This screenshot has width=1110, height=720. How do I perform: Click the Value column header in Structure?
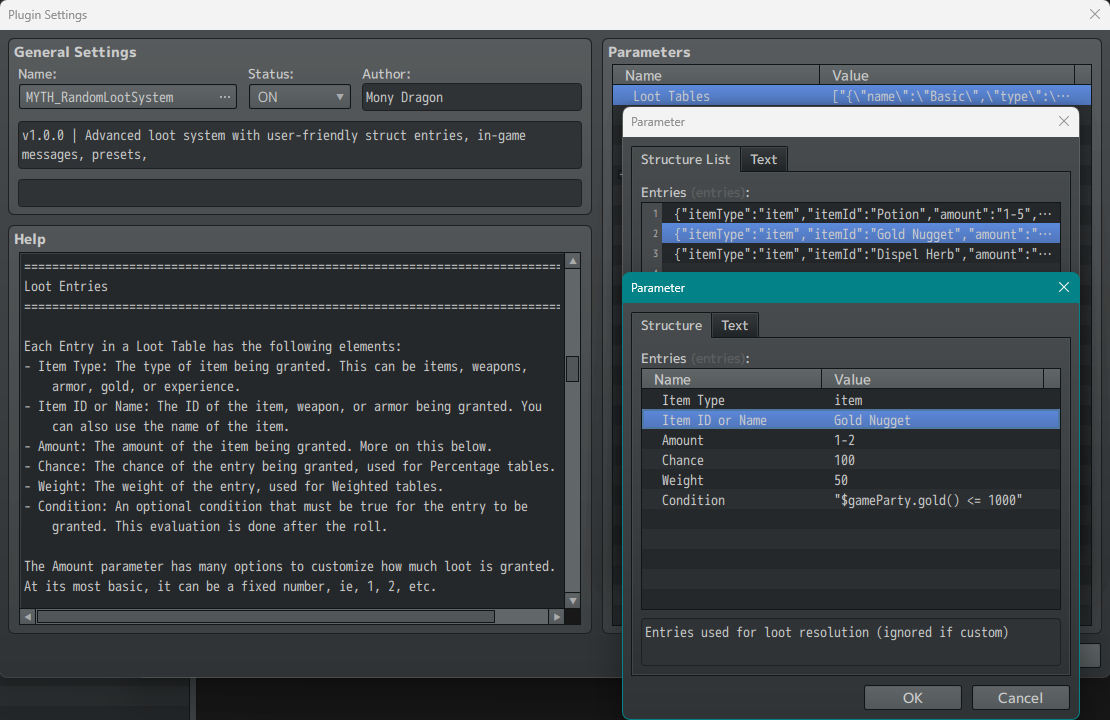pos(932,379)
